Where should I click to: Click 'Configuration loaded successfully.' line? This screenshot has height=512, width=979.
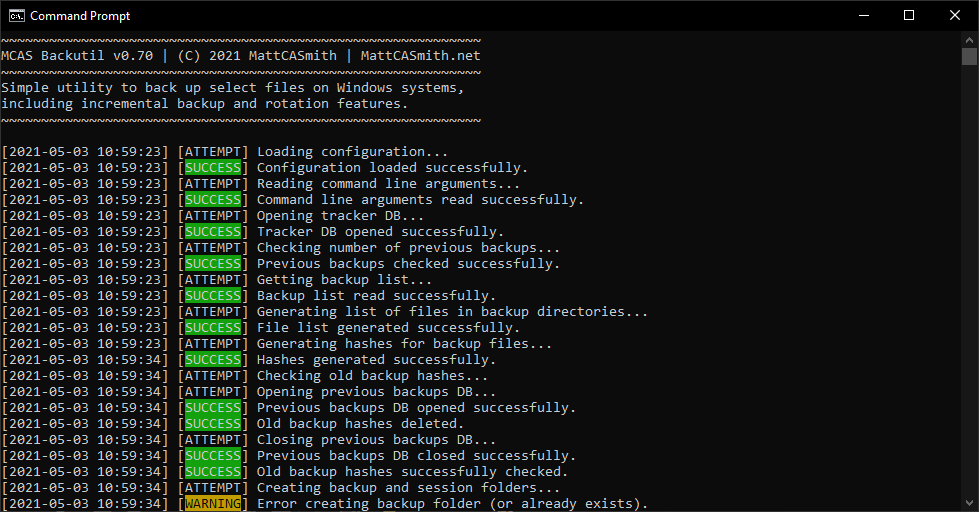click(x=392, y=168)
